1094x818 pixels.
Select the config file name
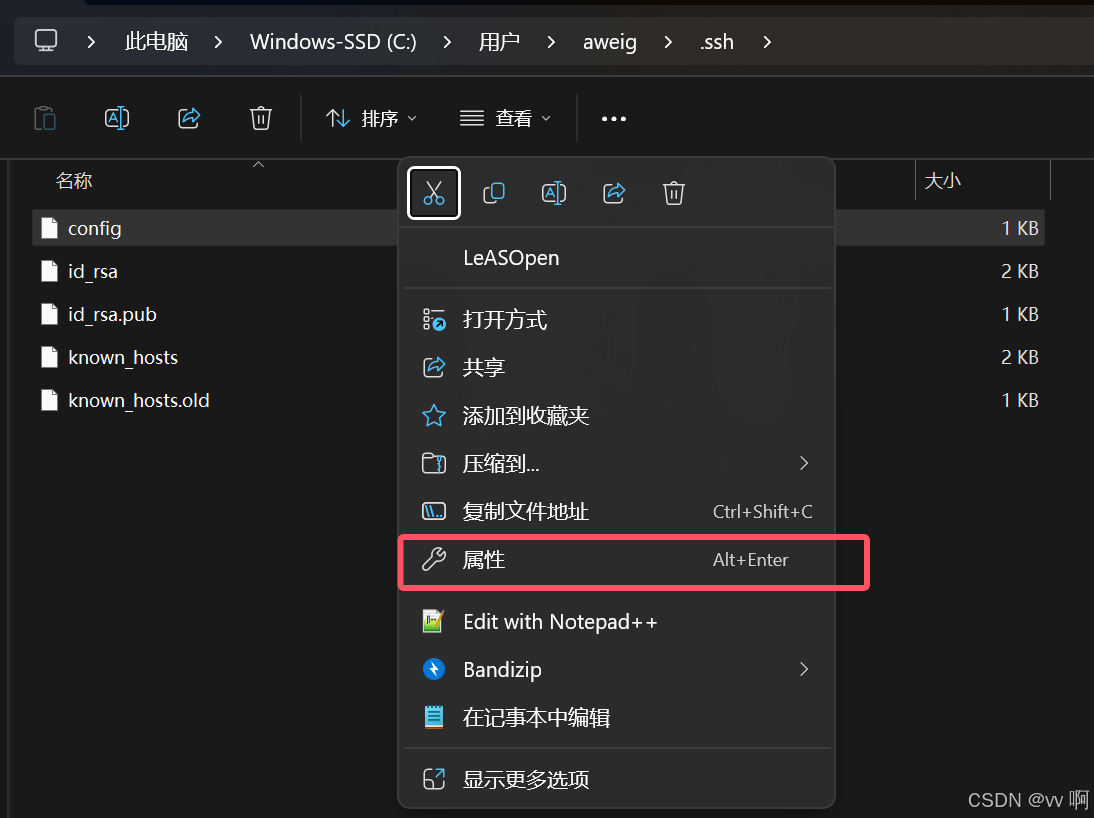click(x=95, y=229)
